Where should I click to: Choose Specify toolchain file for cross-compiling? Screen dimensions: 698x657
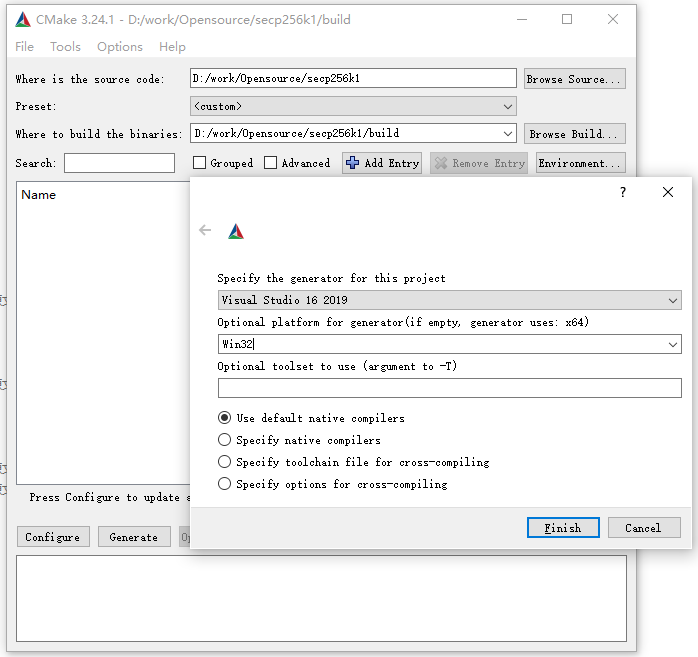pos(225,462)
